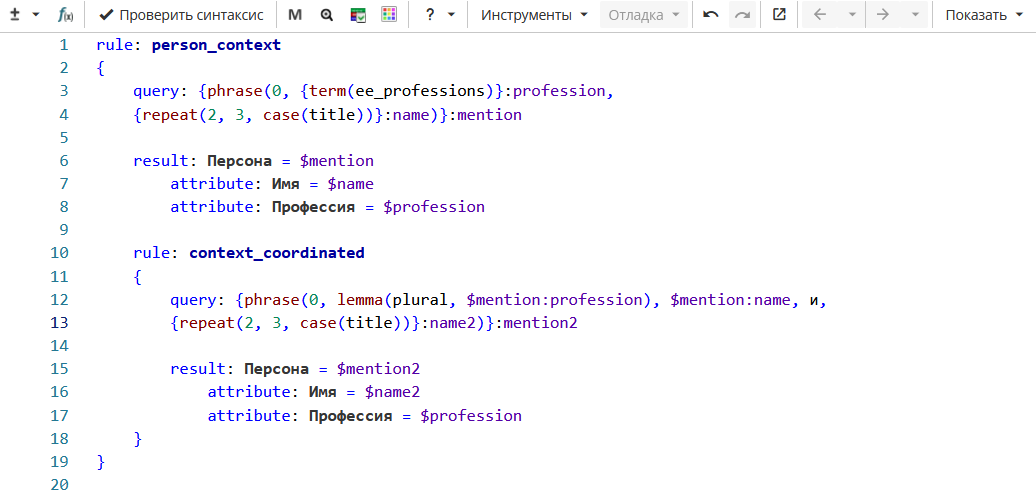Click $name2 variable on line 16
This screenshot has width=1036, height=494.
pos(392,392)
